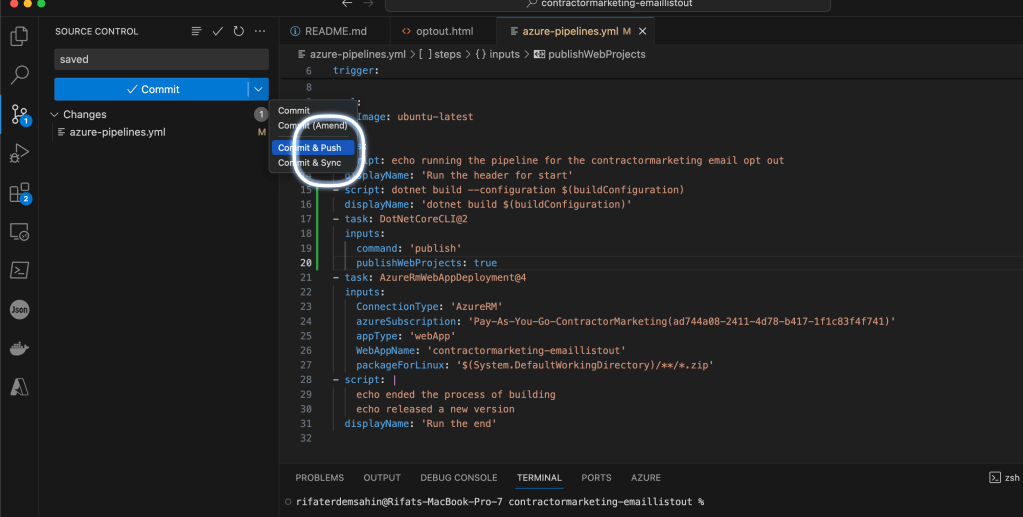Click the commit message input containing 'saved'
This screenshot has height=517, width=1023.
pyautogui.click(x=161, y=59)
